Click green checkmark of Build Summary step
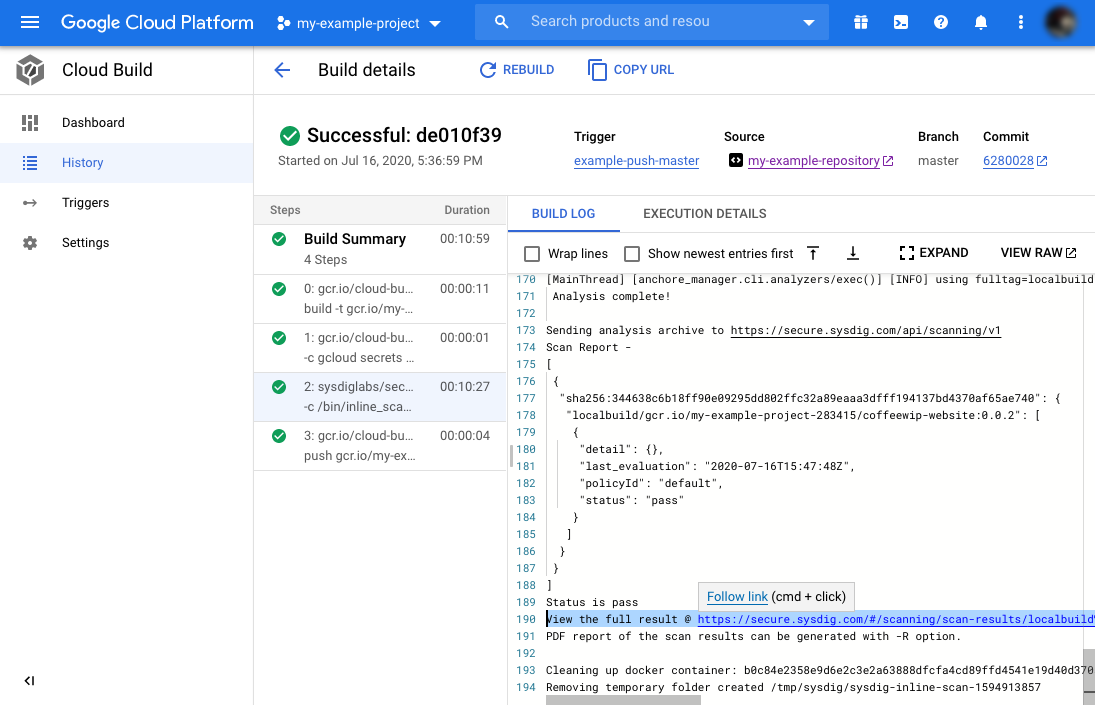Image resolution: width=1095 pixels, height=705 pixels. click(x=279, y=239)
